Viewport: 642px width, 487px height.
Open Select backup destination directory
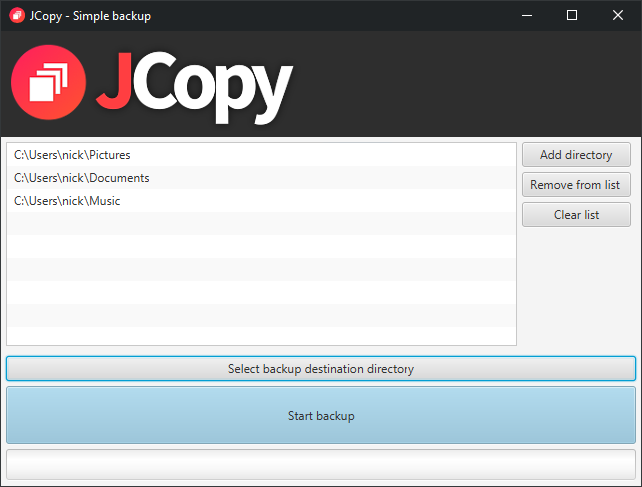(321, 369)
